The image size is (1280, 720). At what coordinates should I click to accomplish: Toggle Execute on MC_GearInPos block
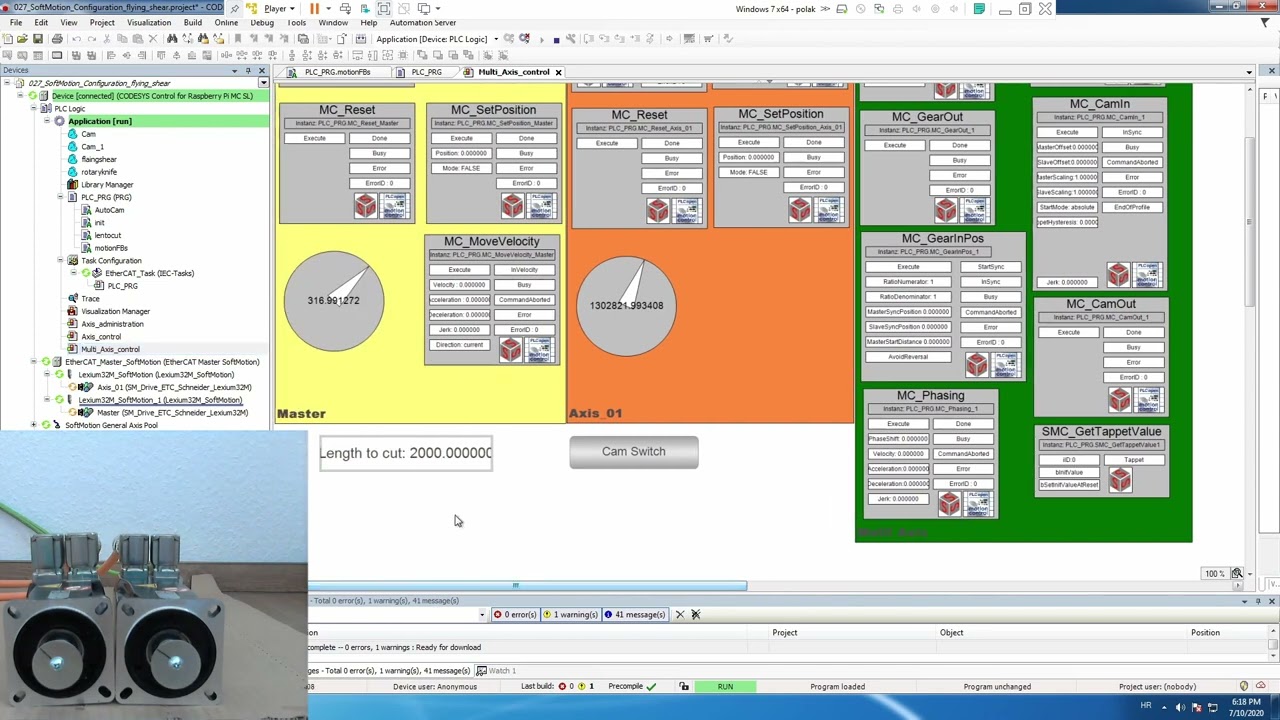tap(909, 267)
